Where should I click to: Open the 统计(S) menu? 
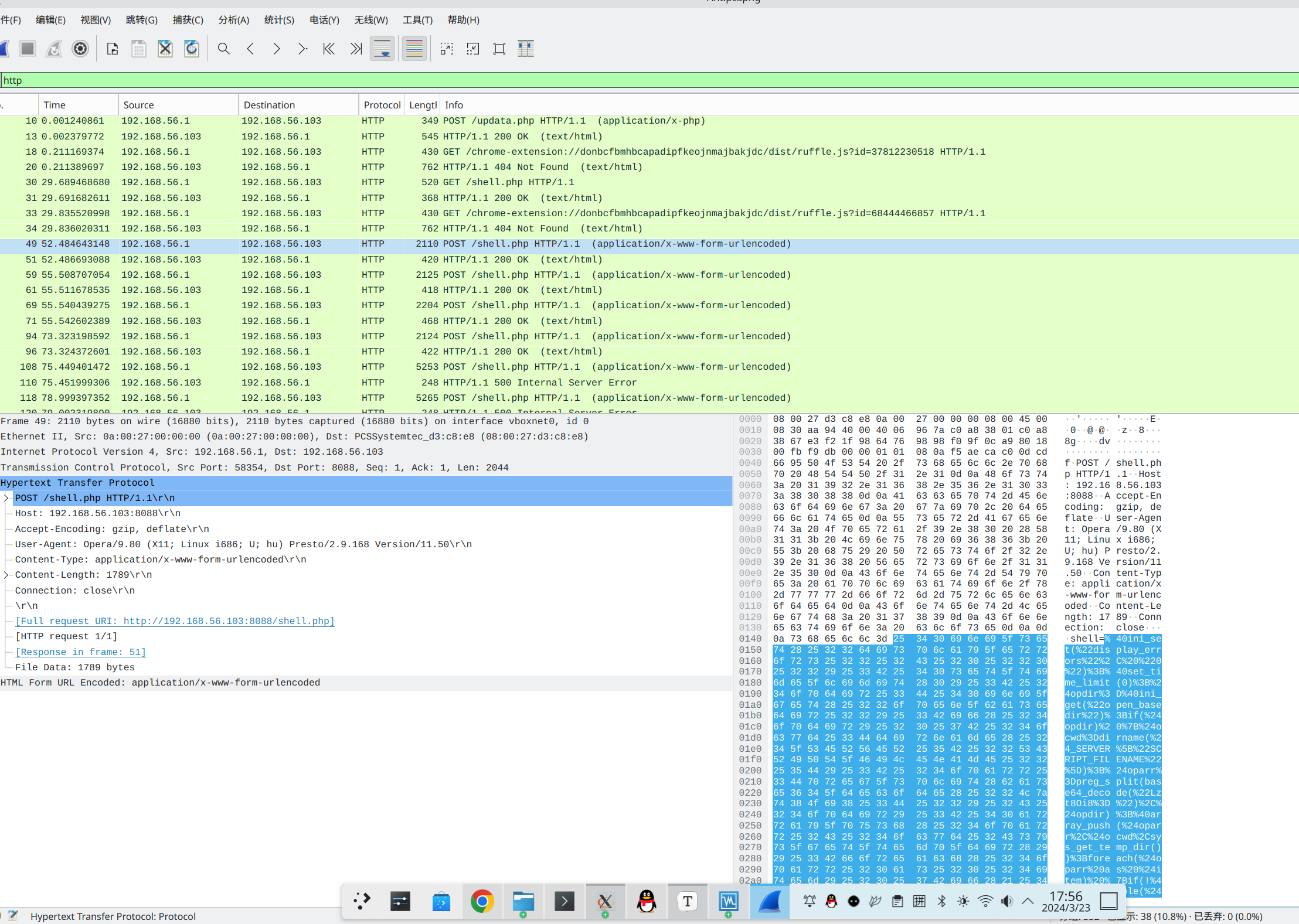(279, 20)
